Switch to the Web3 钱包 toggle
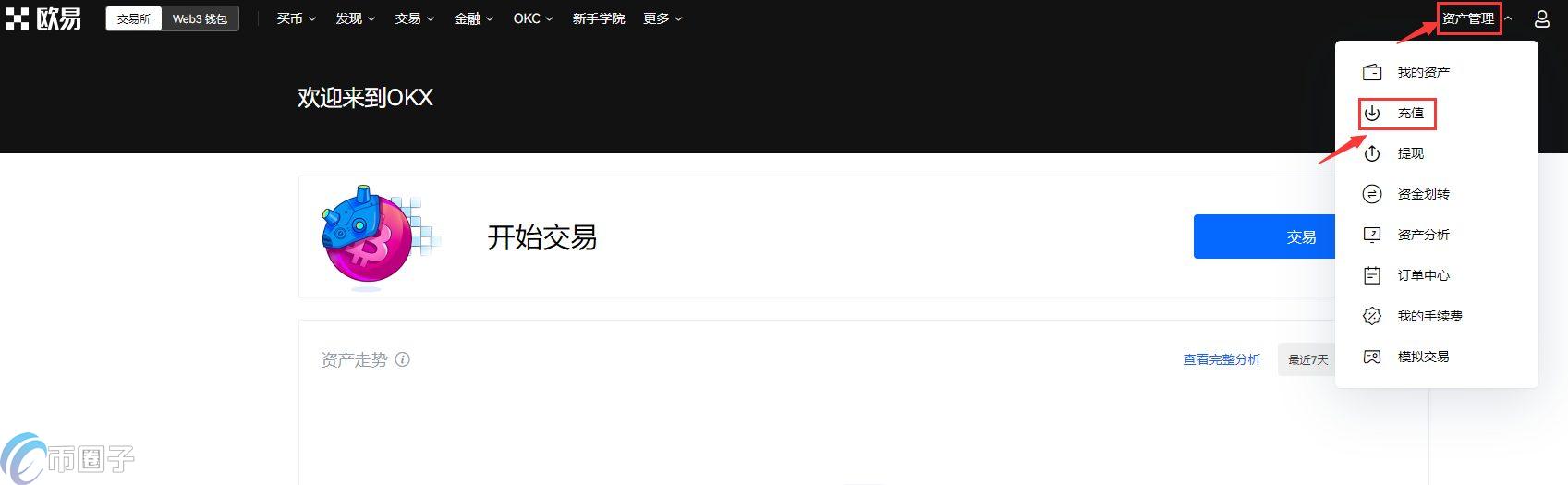 click(x=200, y=18)
